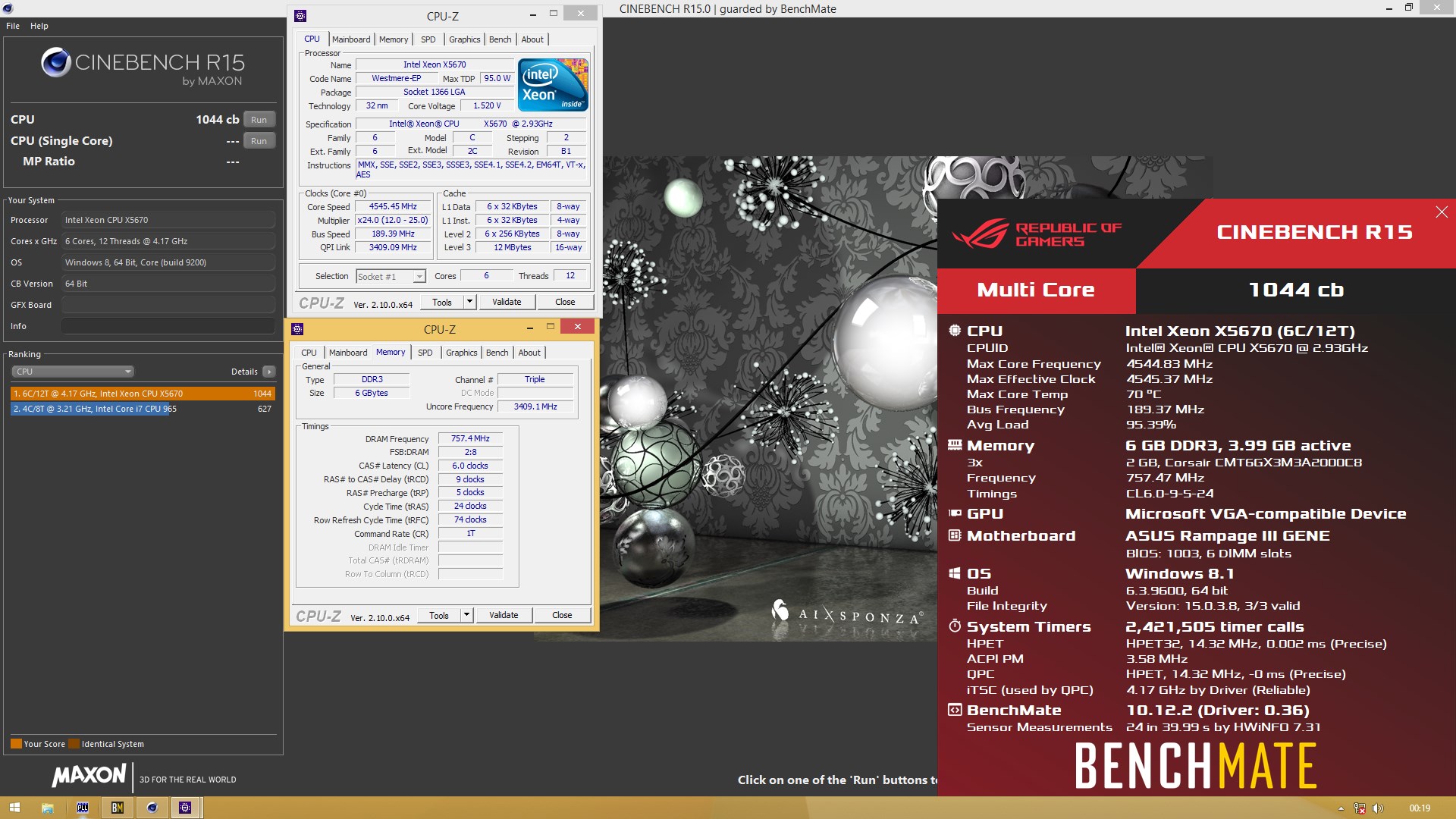Click the speaker volume tray icon

pos(1378,808)
